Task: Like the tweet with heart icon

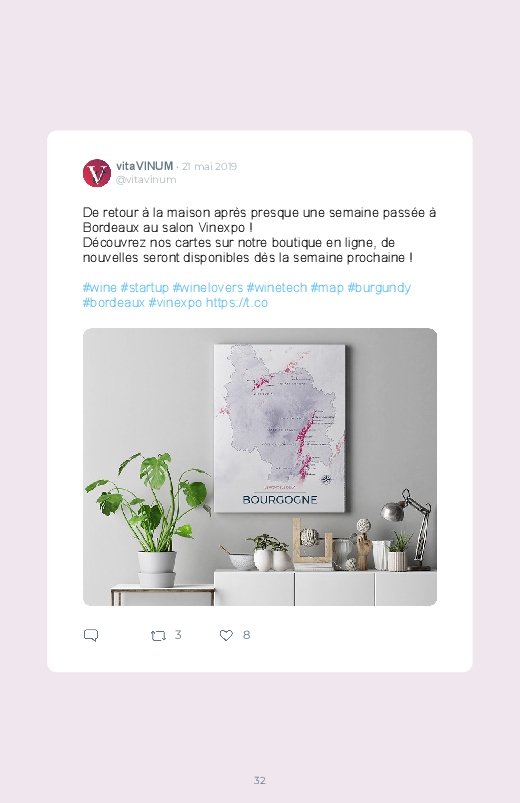Action: [x=226, y=635]
